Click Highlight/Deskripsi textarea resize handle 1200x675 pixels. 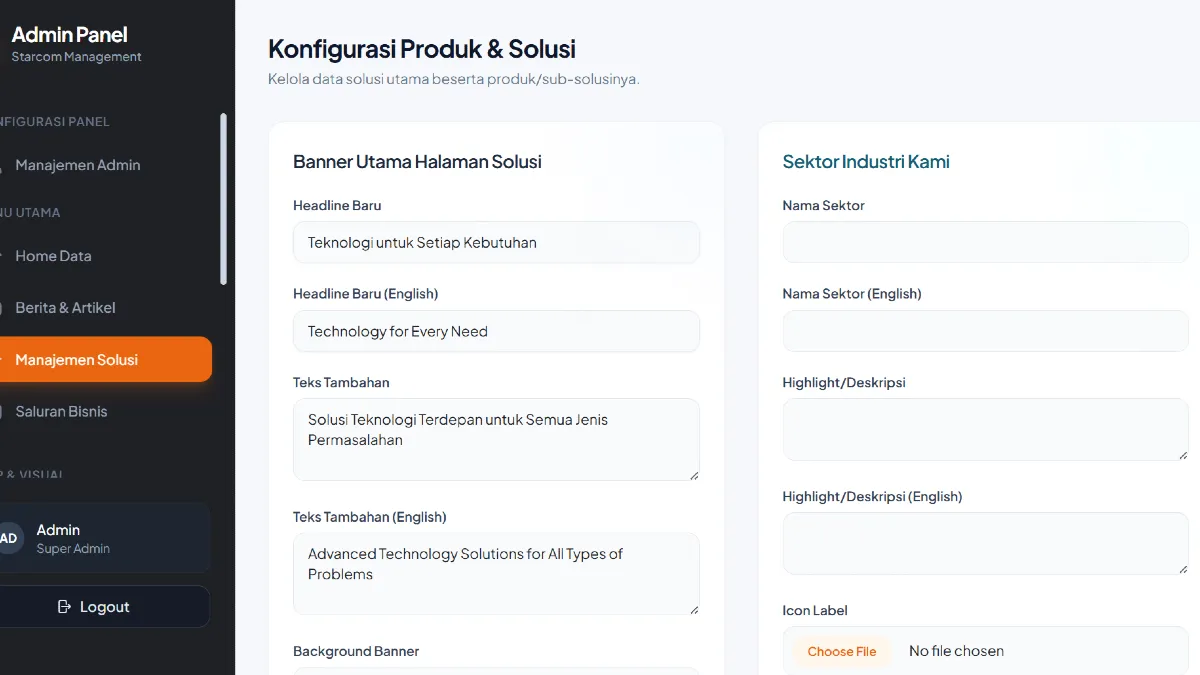[x=1183, y=455]
